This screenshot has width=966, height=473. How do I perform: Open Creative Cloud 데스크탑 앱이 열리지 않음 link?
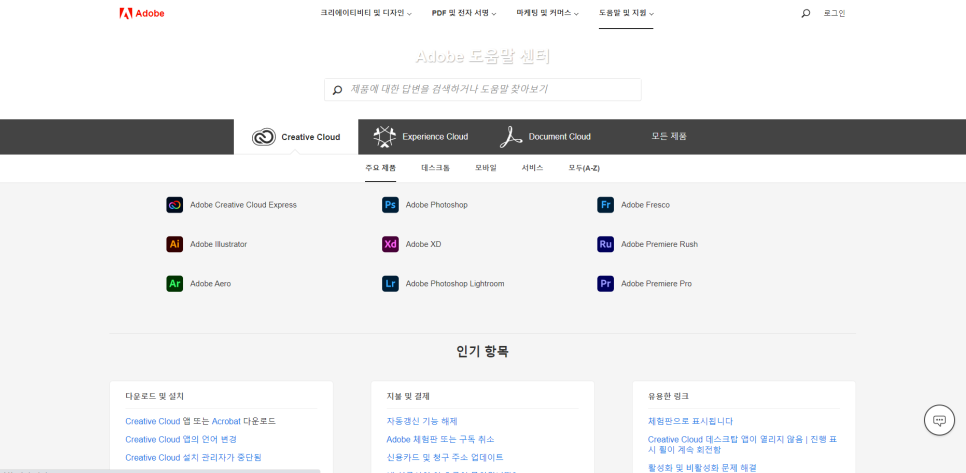tap(742, 445)
